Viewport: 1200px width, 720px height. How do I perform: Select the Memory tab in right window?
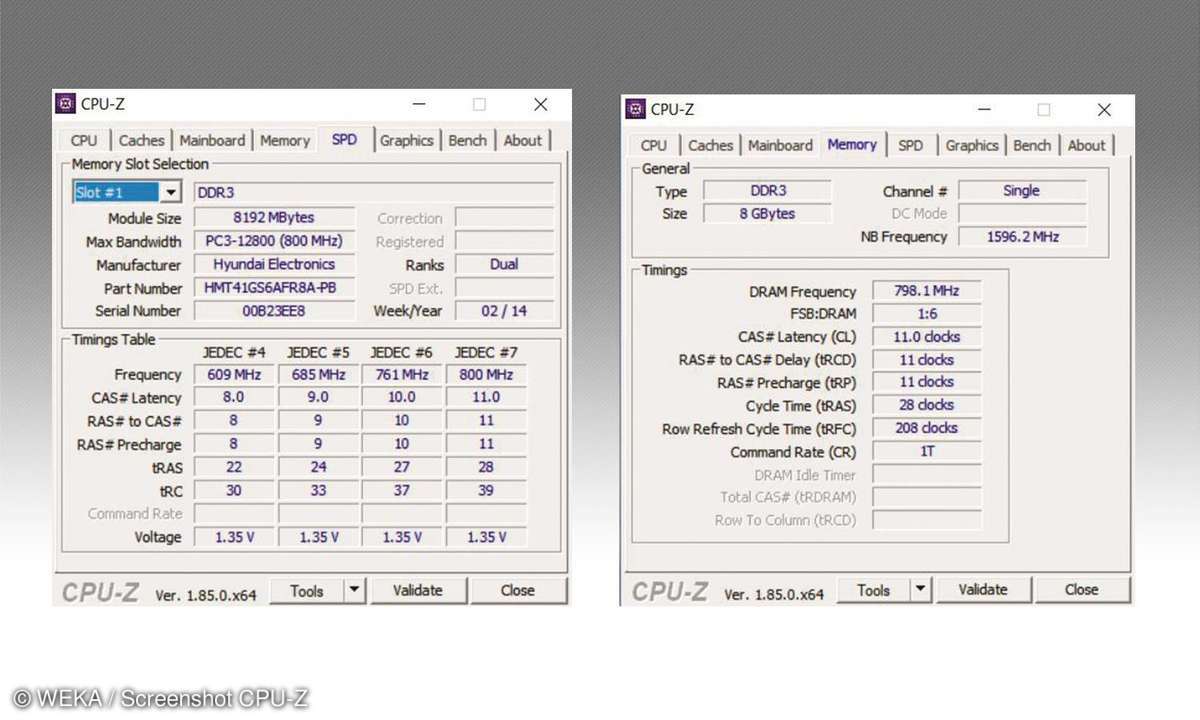852,145
